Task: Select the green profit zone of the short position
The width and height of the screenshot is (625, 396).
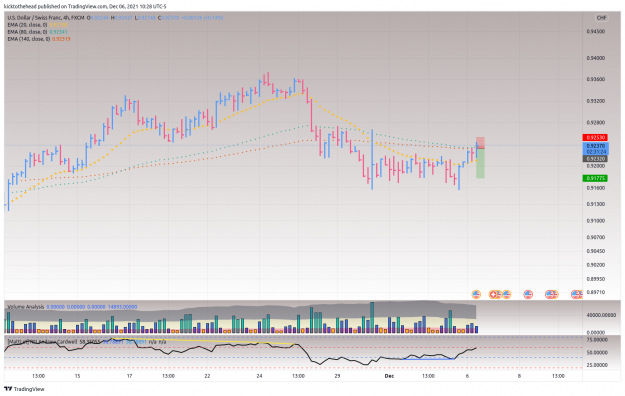Action: tap(480, 164)
